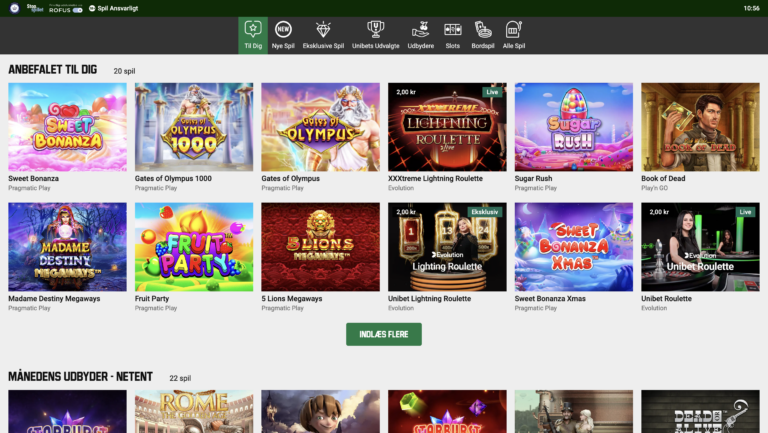Screen dimensions: 768x433
Task: Open Unibet Lightning Roulette exclusive thumbnail
Action: 447,247
